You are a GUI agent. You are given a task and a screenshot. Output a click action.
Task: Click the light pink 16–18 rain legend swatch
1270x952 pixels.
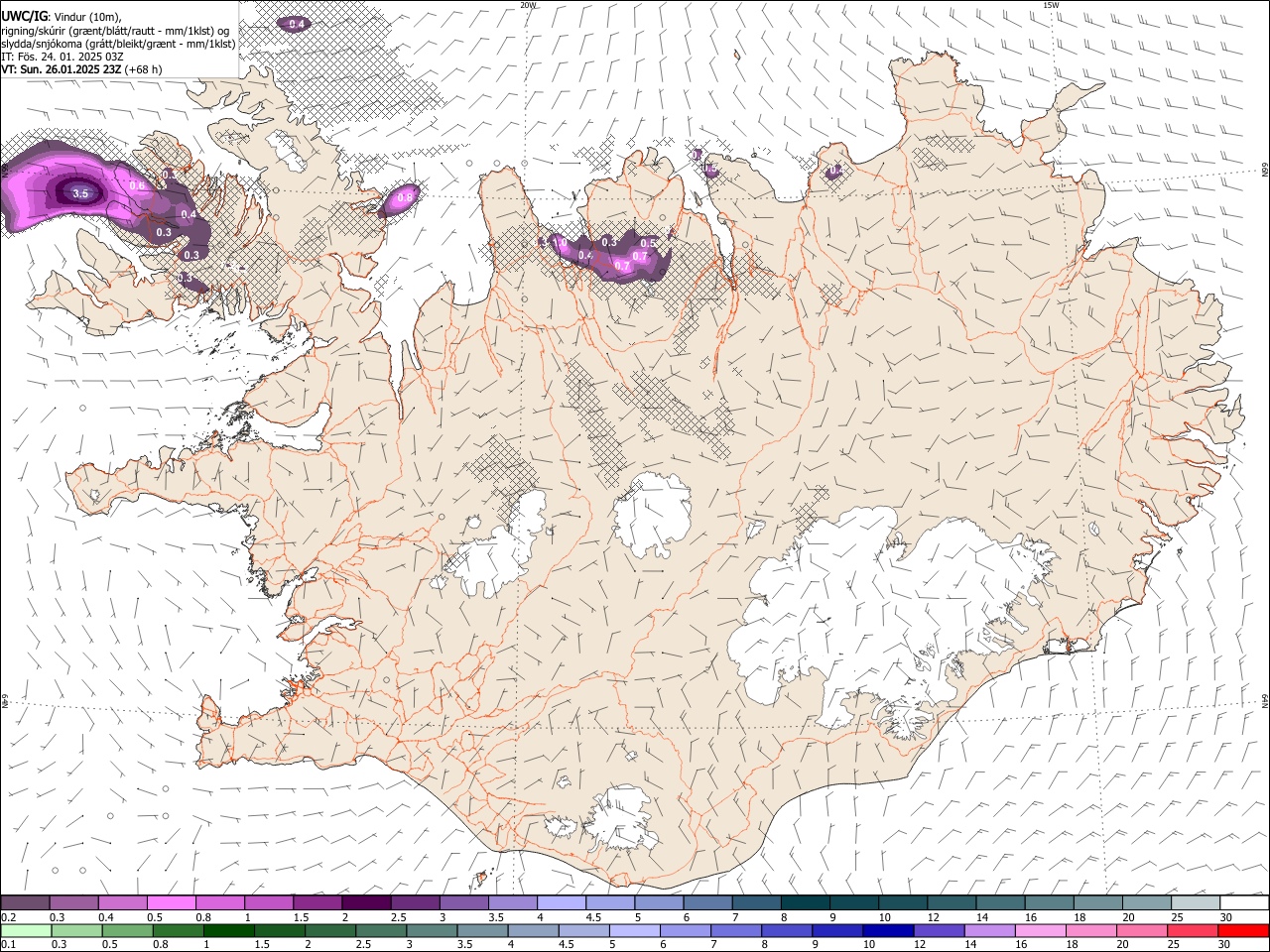(1041, 930)
